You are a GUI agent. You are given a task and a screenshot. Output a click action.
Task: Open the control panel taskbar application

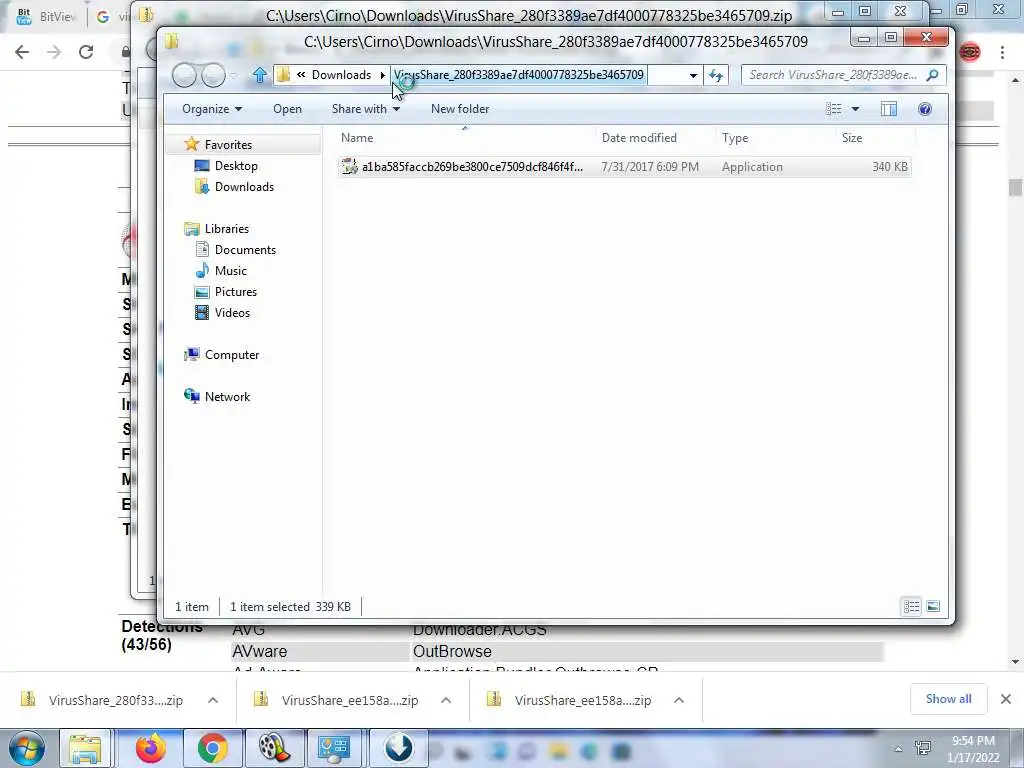[x=334, y=748]
